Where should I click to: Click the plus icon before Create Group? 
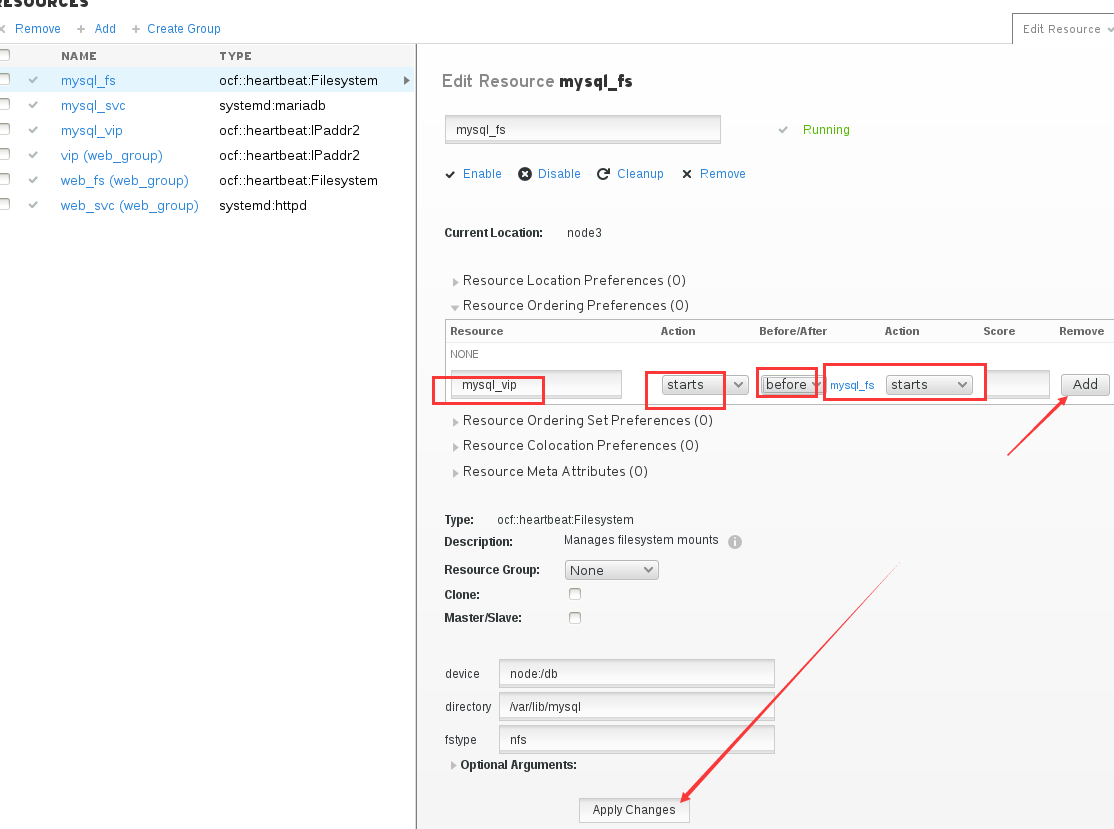(136, 29)
